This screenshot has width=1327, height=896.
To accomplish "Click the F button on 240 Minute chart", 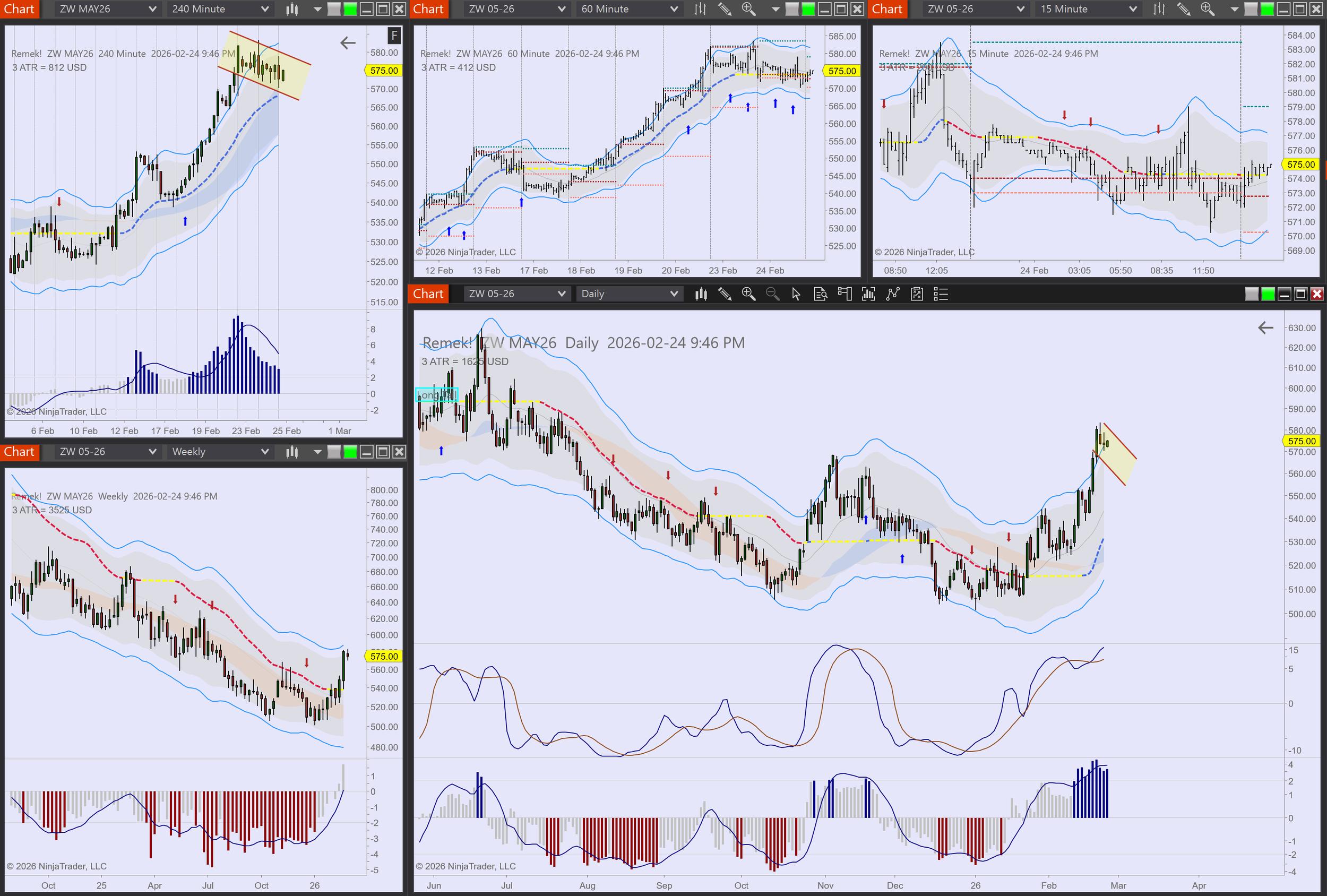I will [394, 36].
